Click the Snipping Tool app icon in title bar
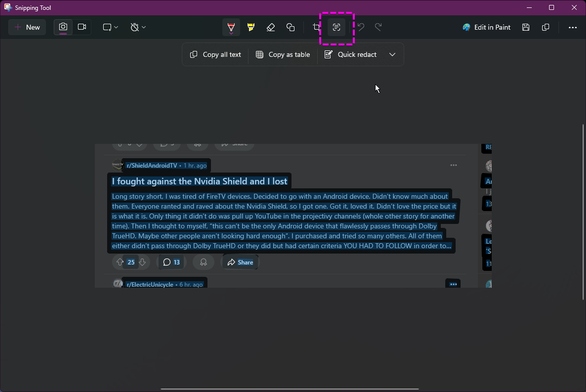 click(x=7, y=7)
